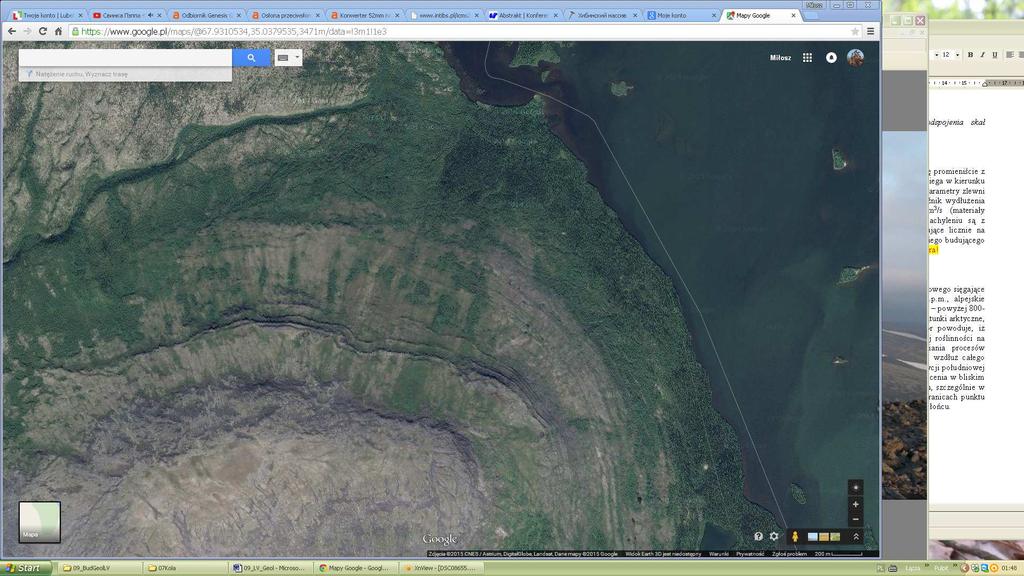Toggle Underline in Word window

click(x=995, y=55)
